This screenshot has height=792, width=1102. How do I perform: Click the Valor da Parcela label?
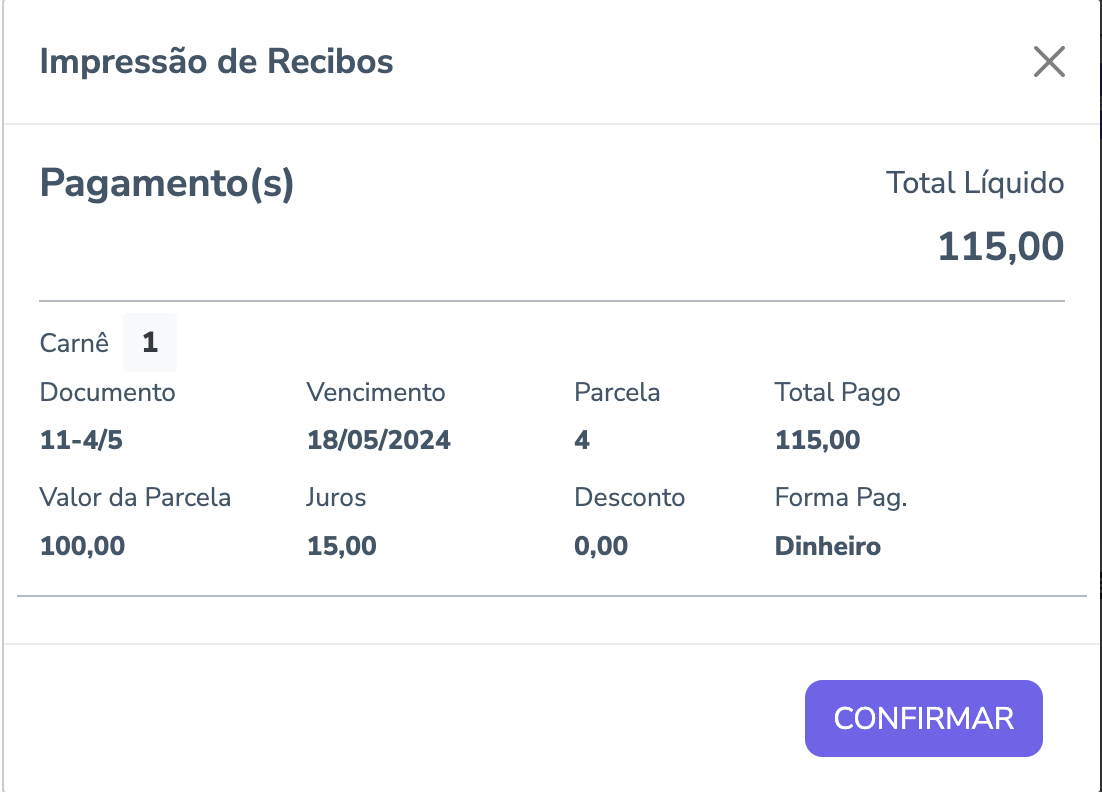(135, 498)
